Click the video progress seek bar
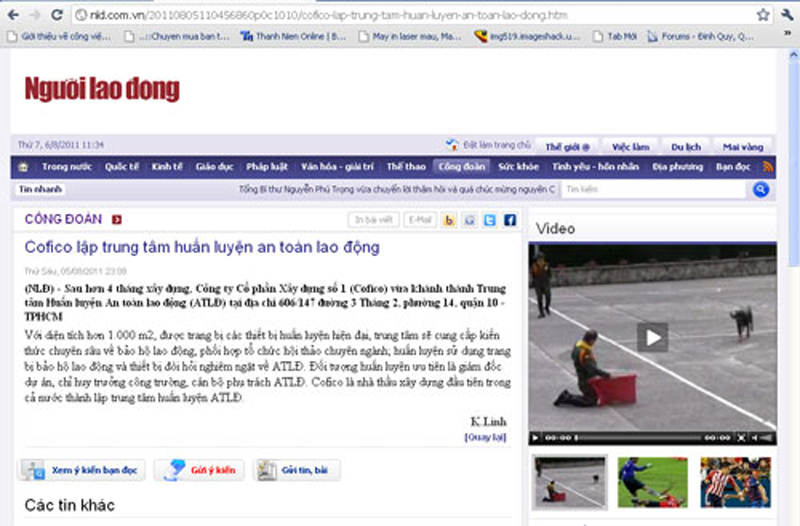Screen dimensions: 800x526 (638, 438)
